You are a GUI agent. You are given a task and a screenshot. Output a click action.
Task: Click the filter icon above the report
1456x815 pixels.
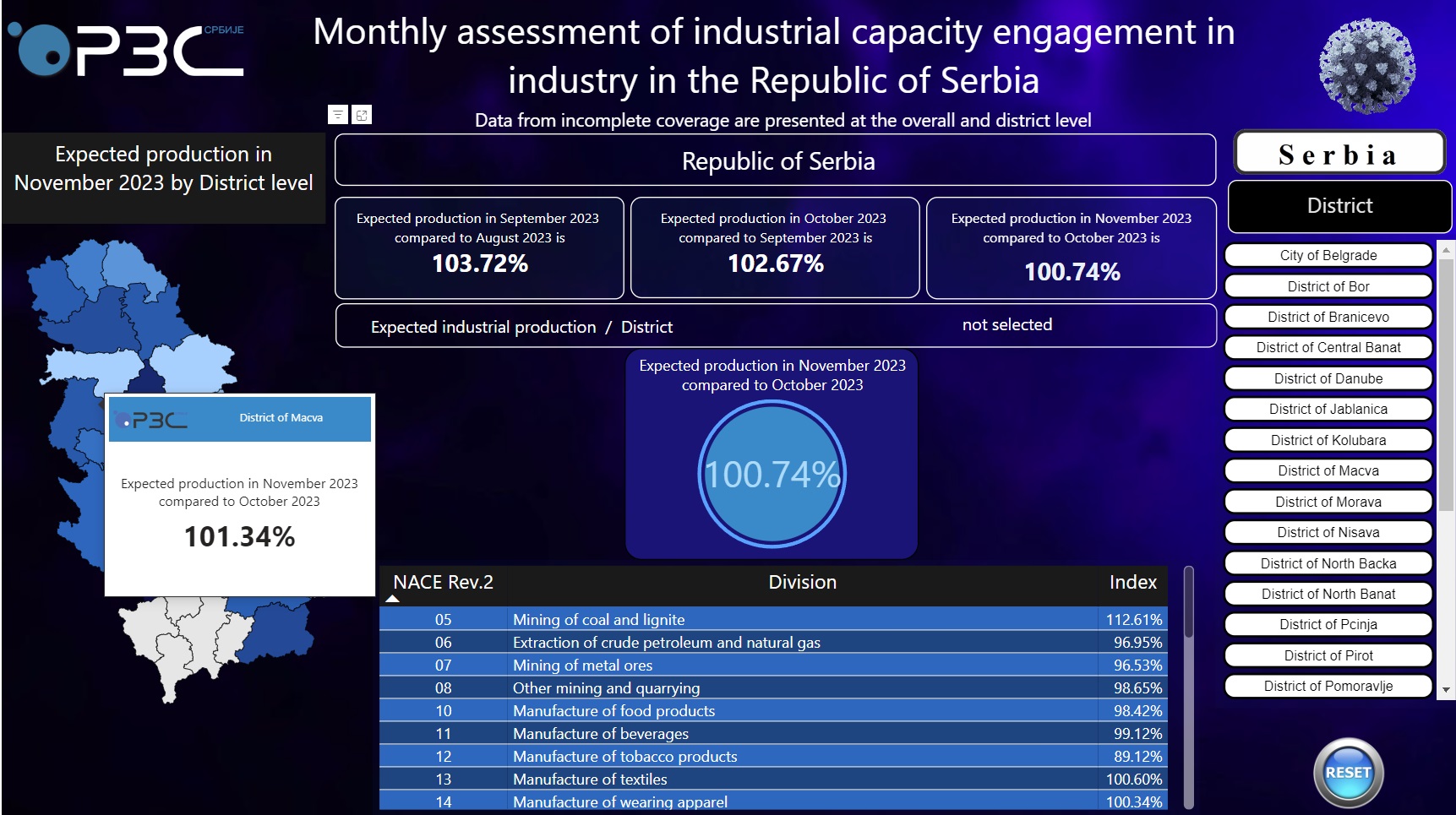coord(339,113)
